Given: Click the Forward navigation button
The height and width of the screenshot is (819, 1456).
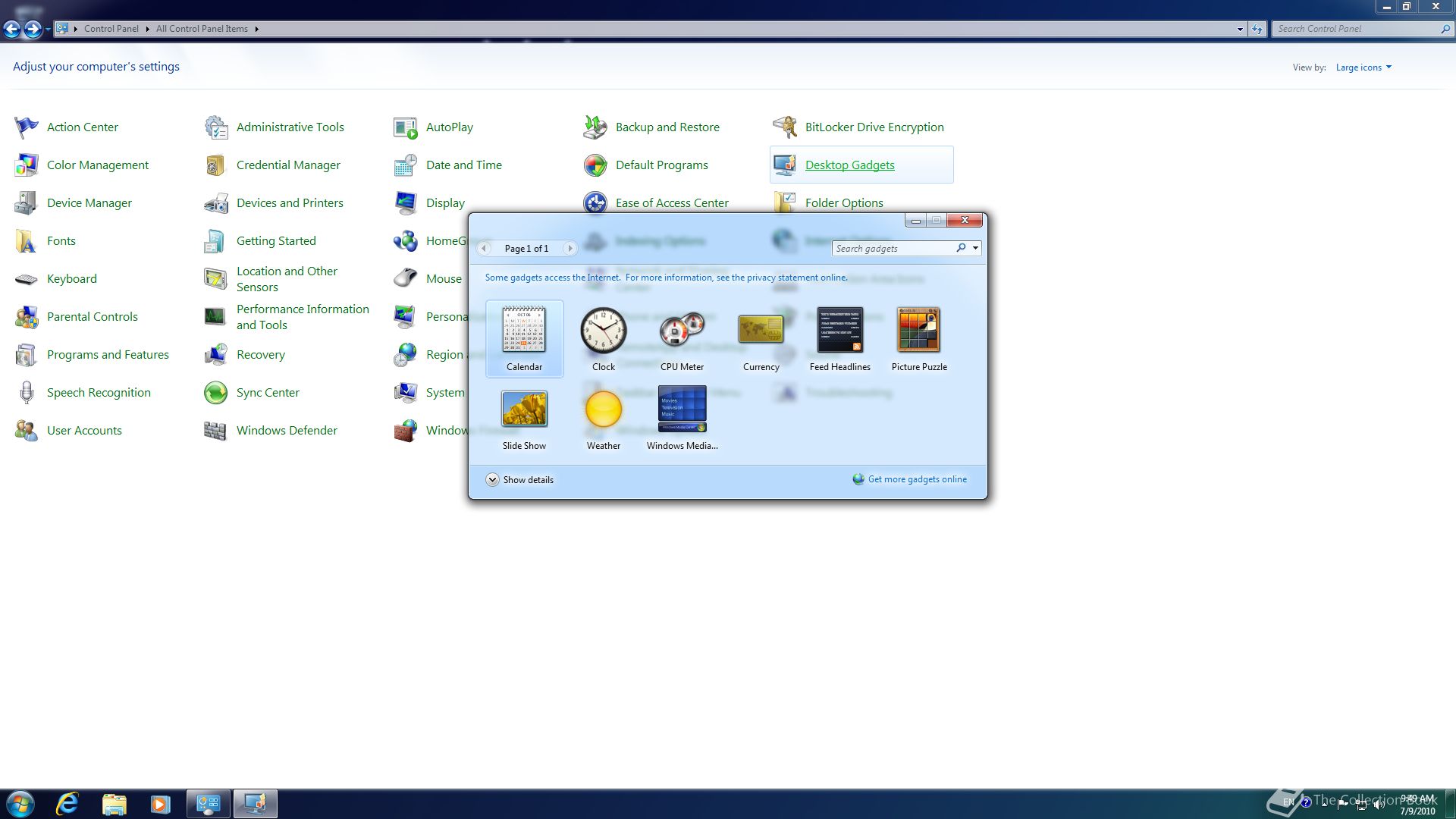Looking at the screenshot, I should 33,29.
